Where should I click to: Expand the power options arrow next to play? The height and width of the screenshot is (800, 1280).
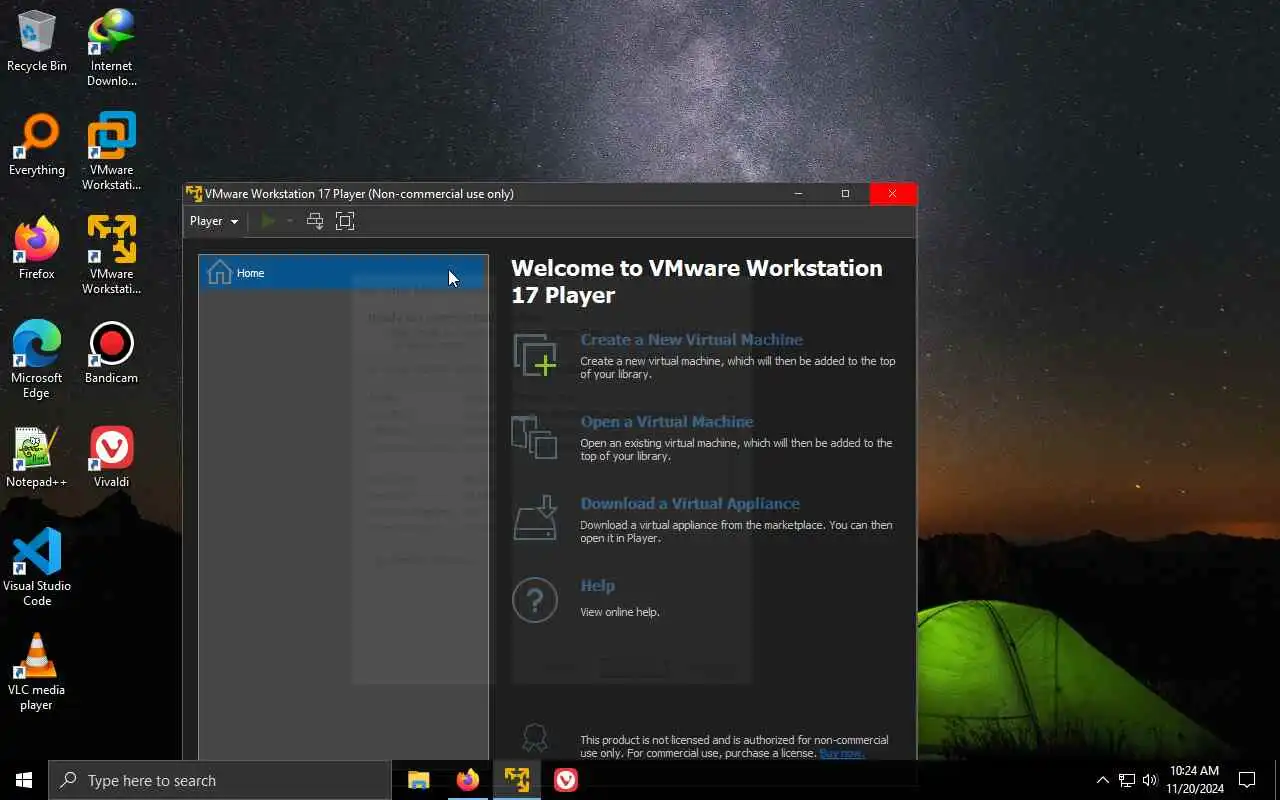[289, 221]
